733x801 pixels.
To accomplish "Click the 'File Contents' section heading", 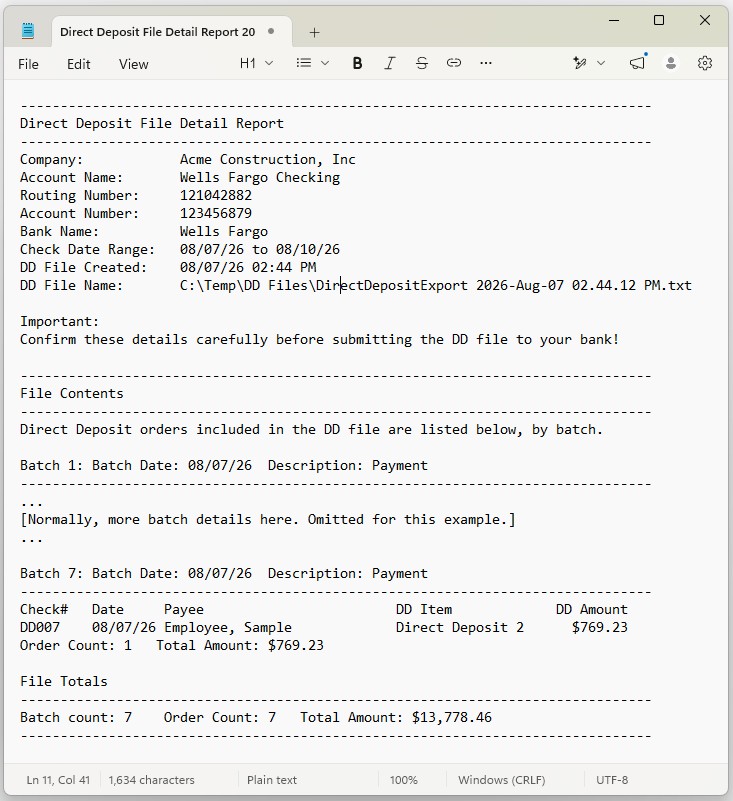I will tap(72, 393).
